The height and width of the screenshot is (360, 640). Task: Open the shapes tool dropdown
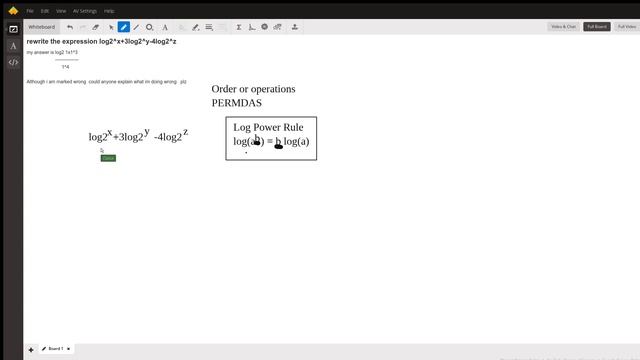(x=149, y=27)
